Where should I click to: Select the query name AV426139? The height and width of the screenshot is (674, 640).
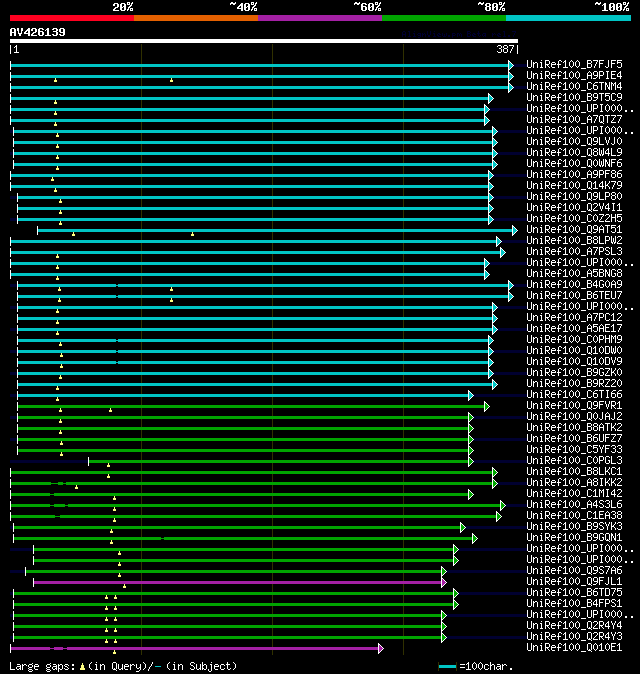coord(37,32)
